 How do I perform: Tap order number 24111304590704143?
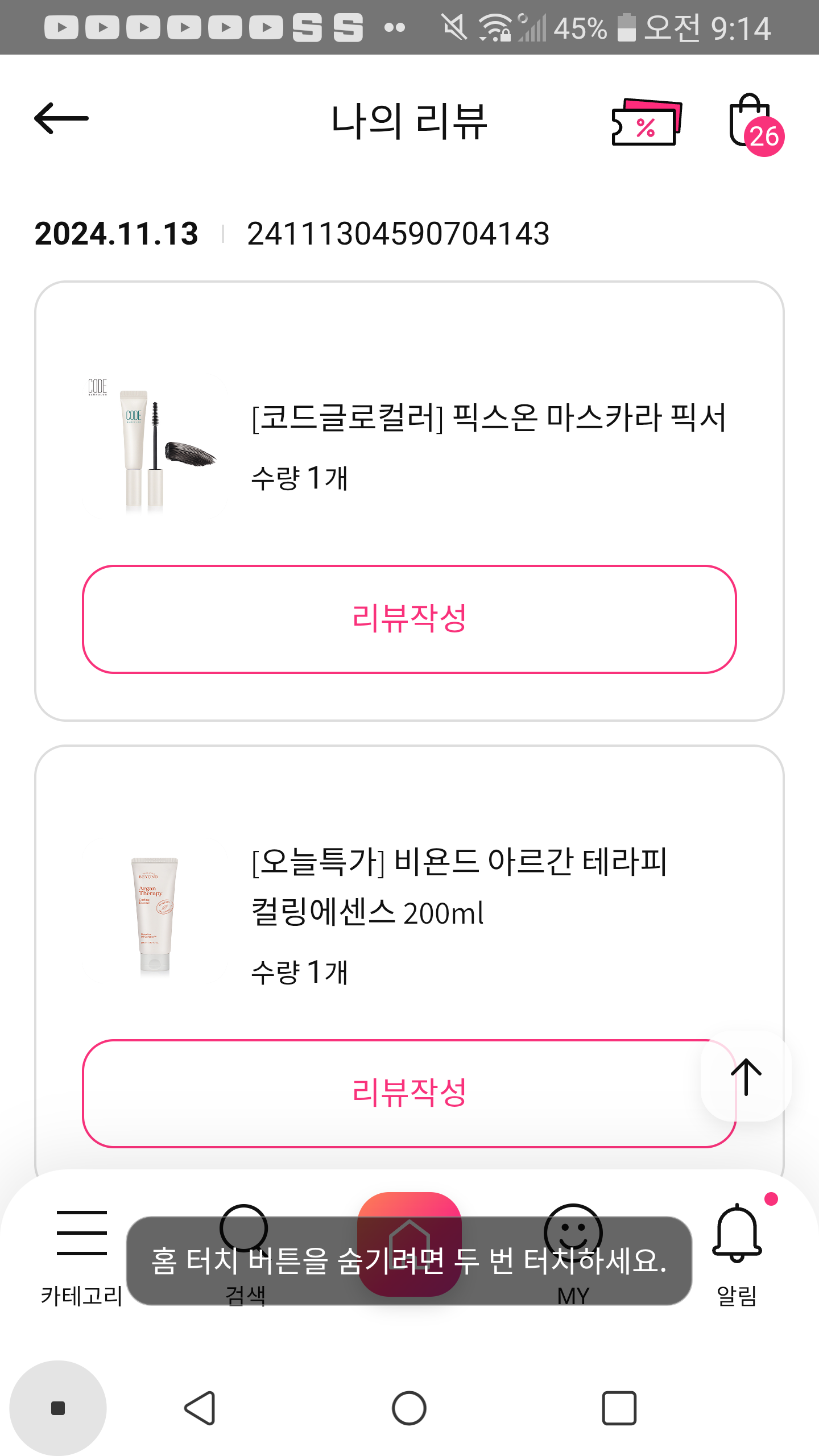398,234
